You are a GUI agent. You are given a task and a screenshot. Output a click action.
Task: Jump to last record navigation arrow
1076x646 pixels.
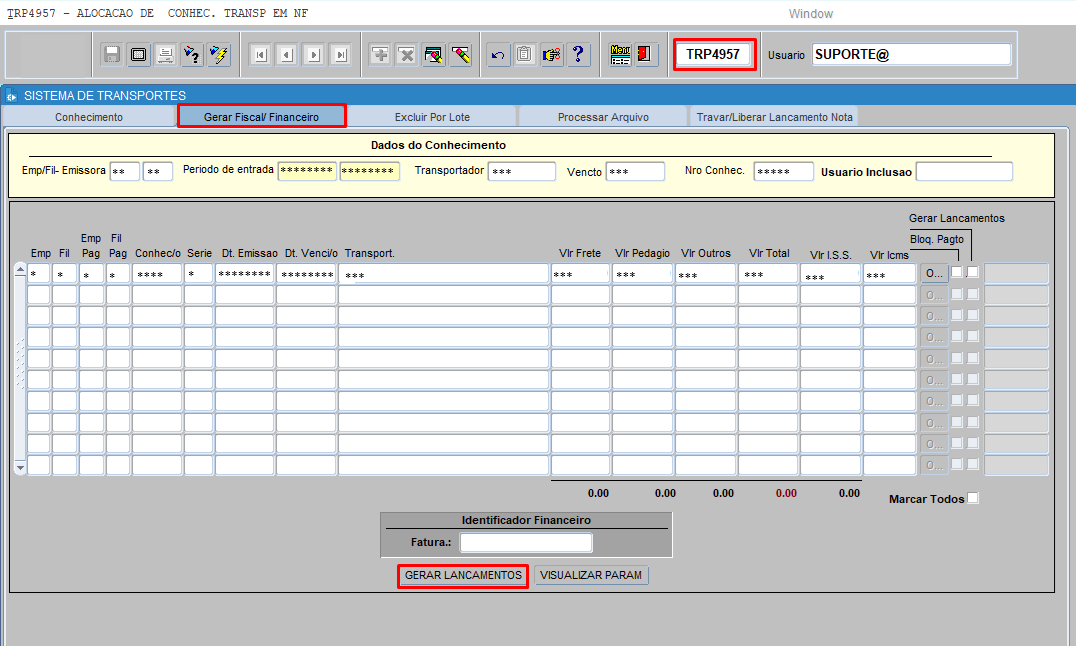tap(340, 55)
